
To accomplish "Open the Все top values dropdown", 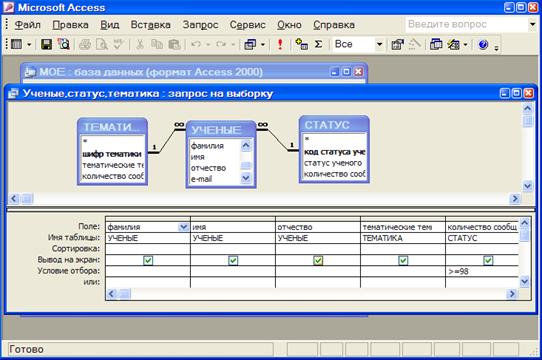I will tap(379, 44).
